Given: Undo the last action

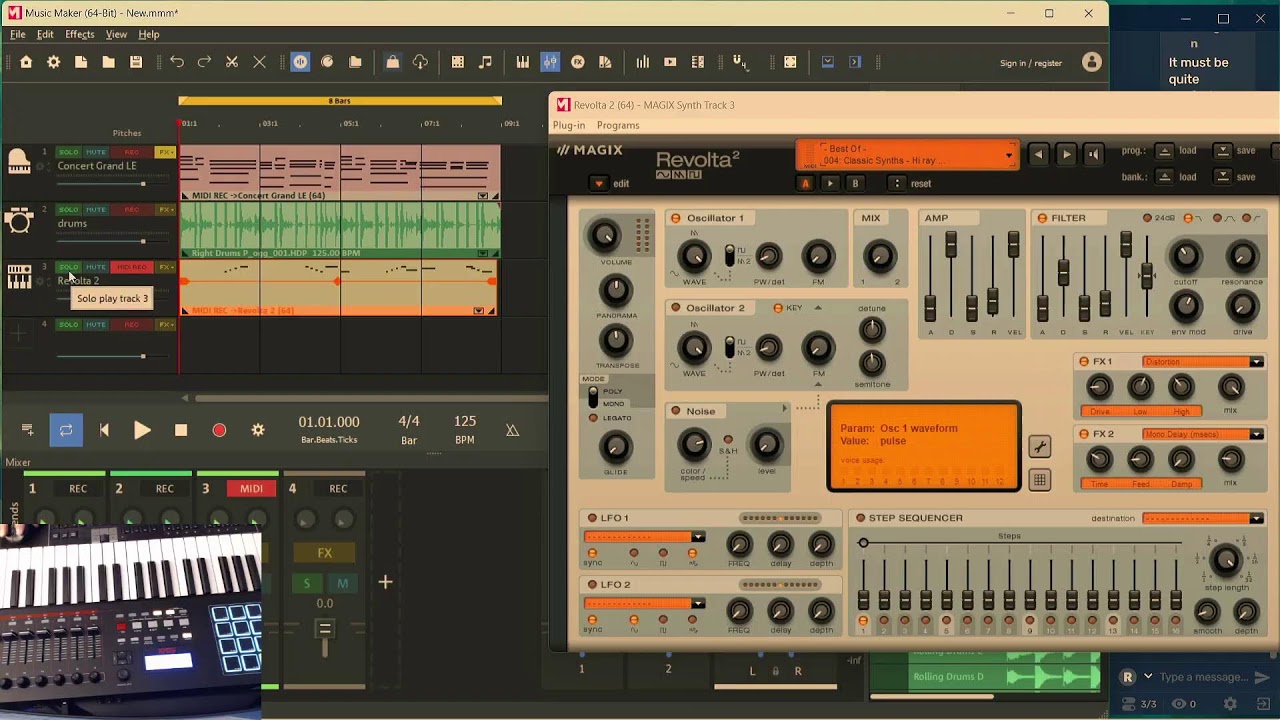Looking at the screenshot, I should 177,62.
